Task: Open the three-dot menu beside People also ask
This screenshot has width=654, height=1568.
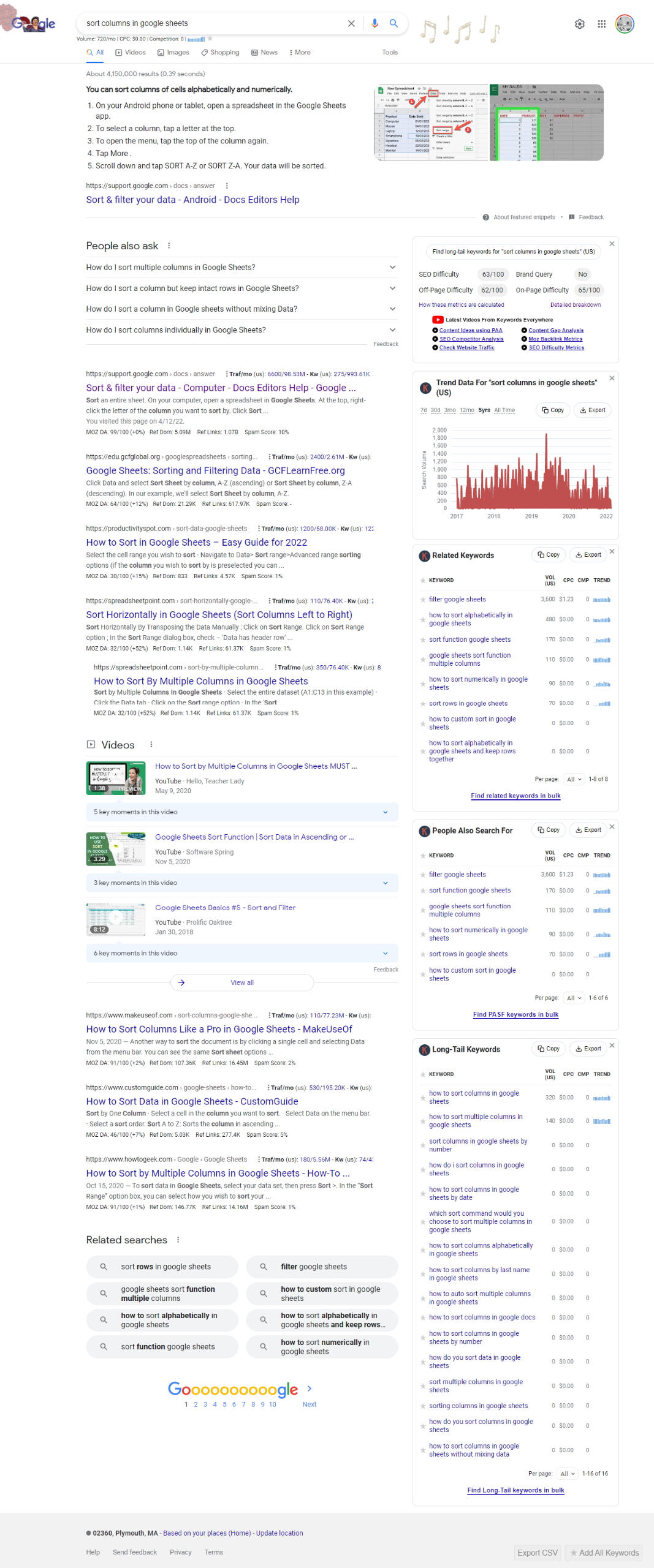Action: (169, 246)
